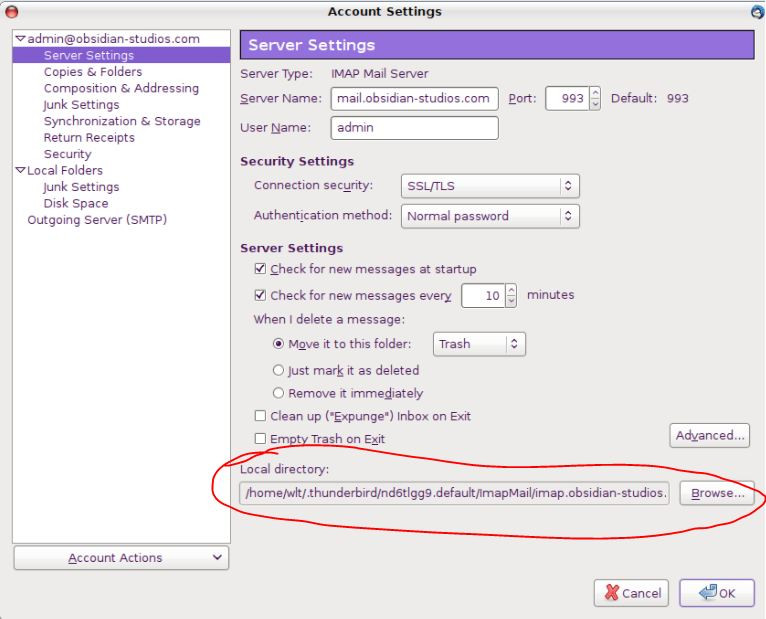Decrease the port number with down arrow
The height and width of the screenshot is (619, 766).
pos(595,104)
